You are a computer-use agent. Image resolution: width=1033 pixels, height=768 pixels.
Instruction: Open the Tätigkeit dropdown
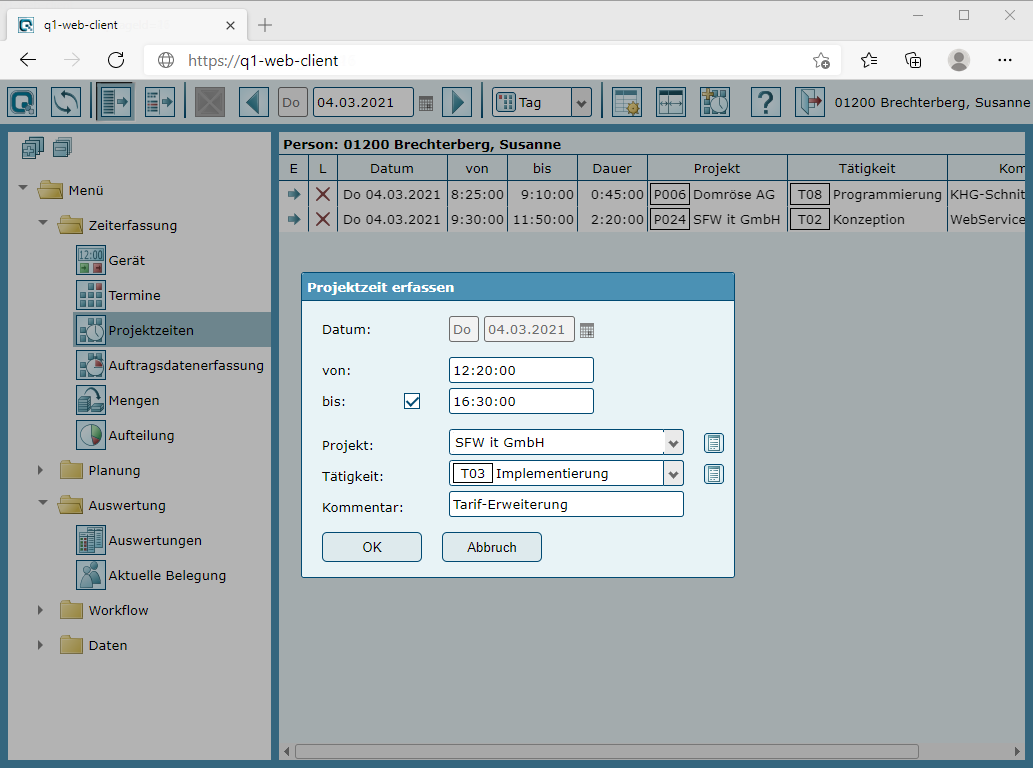click(x=673, y=474)
